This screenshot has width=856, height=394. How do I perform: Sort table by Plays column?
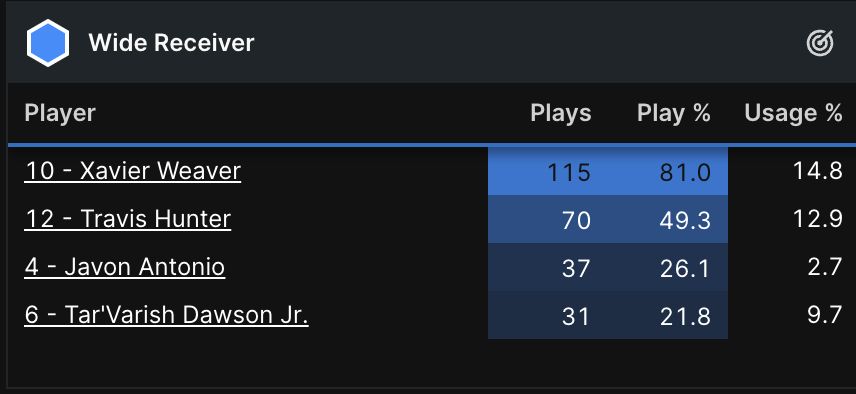coord(561,114)
